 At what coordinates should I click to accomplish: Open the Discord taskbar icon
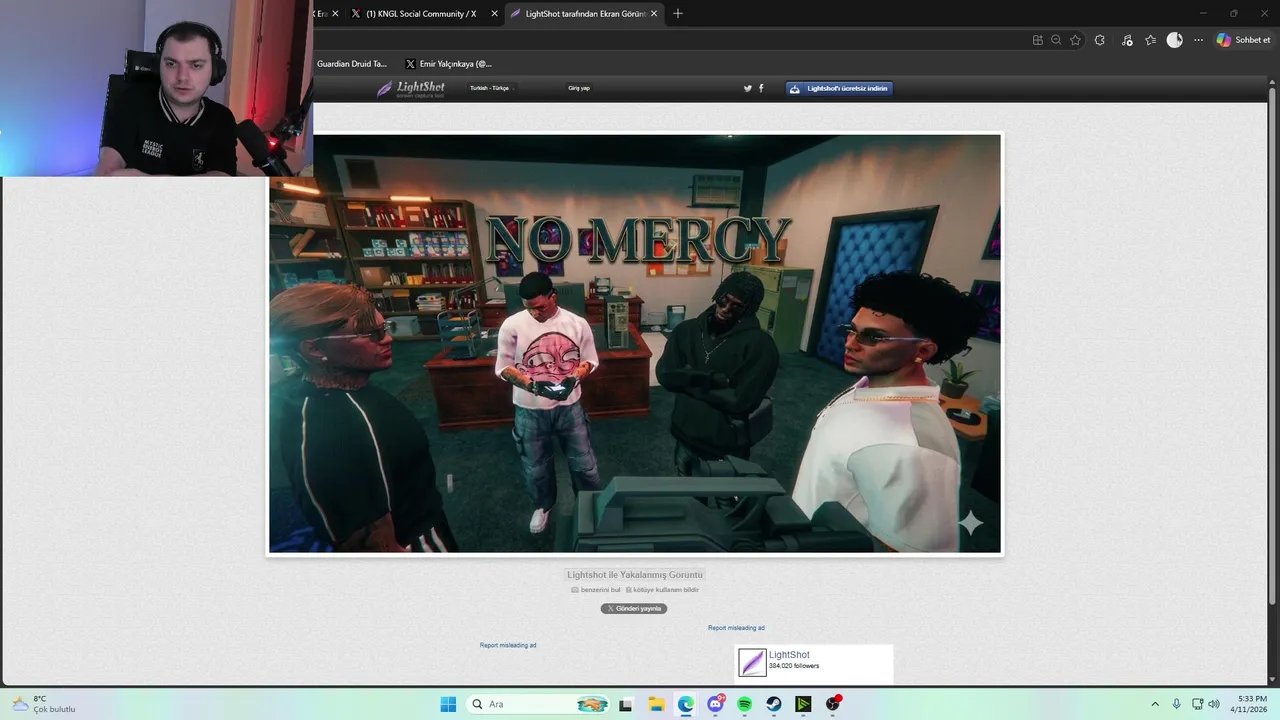pos(716,704)
